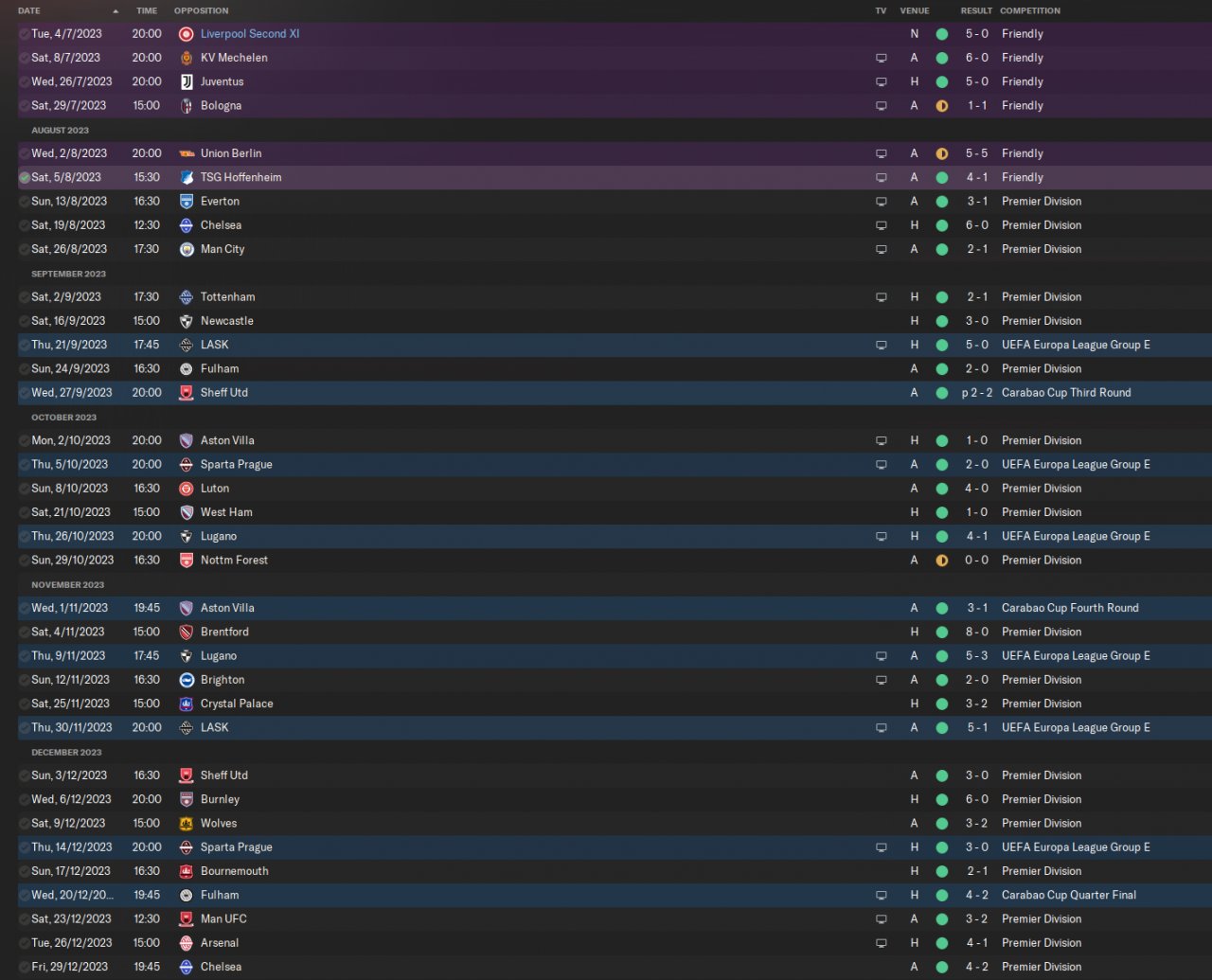Click the Venue column header
This screenshot has width=1212, height=980.
(x=914, y=11)
